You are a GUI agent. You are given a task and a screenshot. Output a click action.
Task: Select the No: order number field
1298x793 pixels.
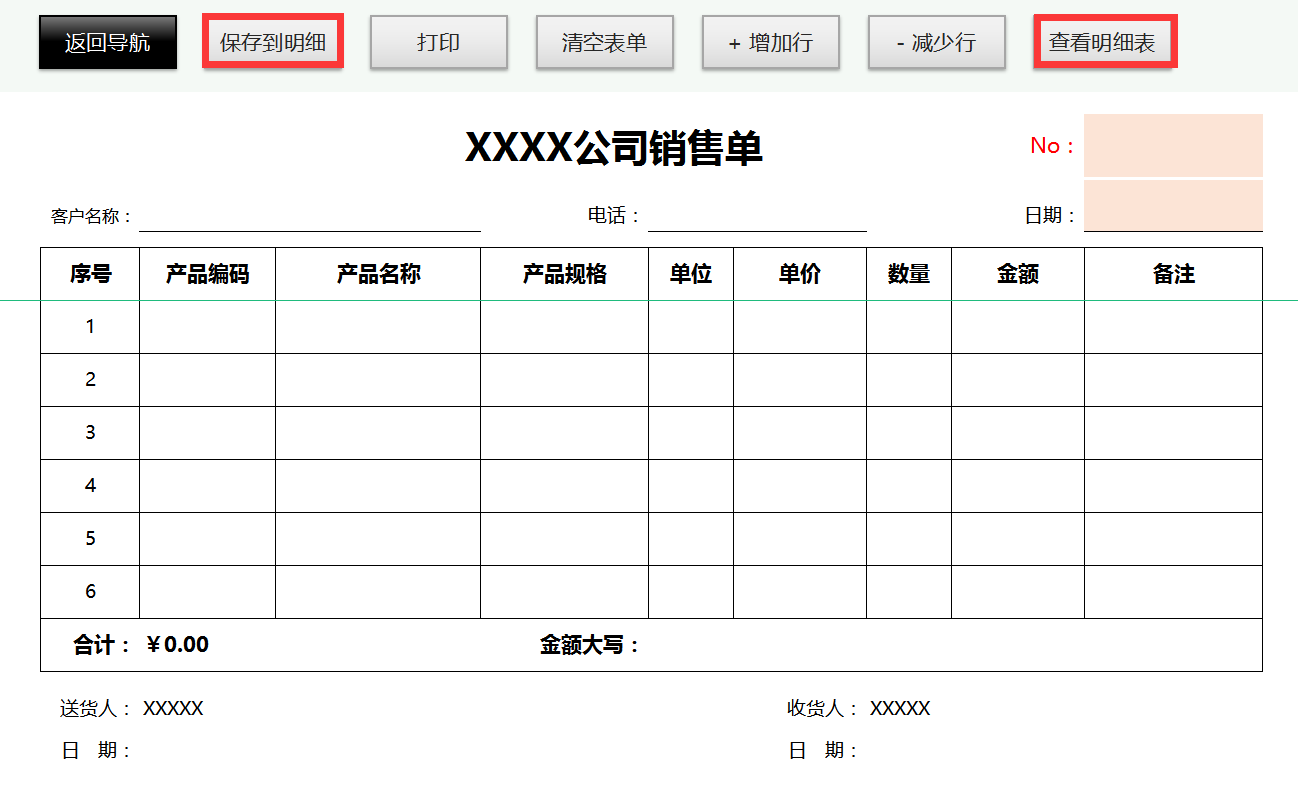pos(1173,146)
